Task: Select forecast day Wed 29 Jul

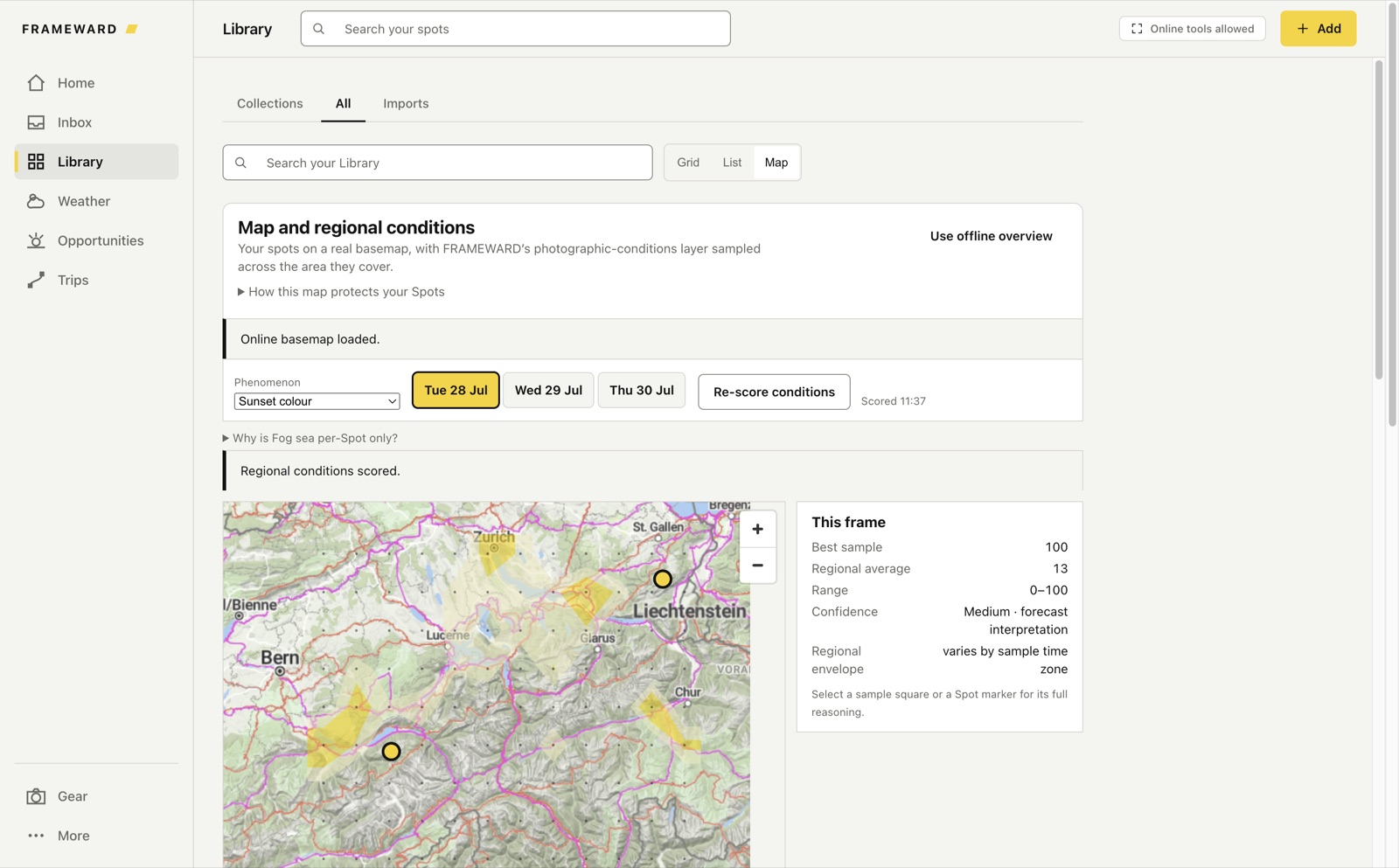Action: point(548,390)
